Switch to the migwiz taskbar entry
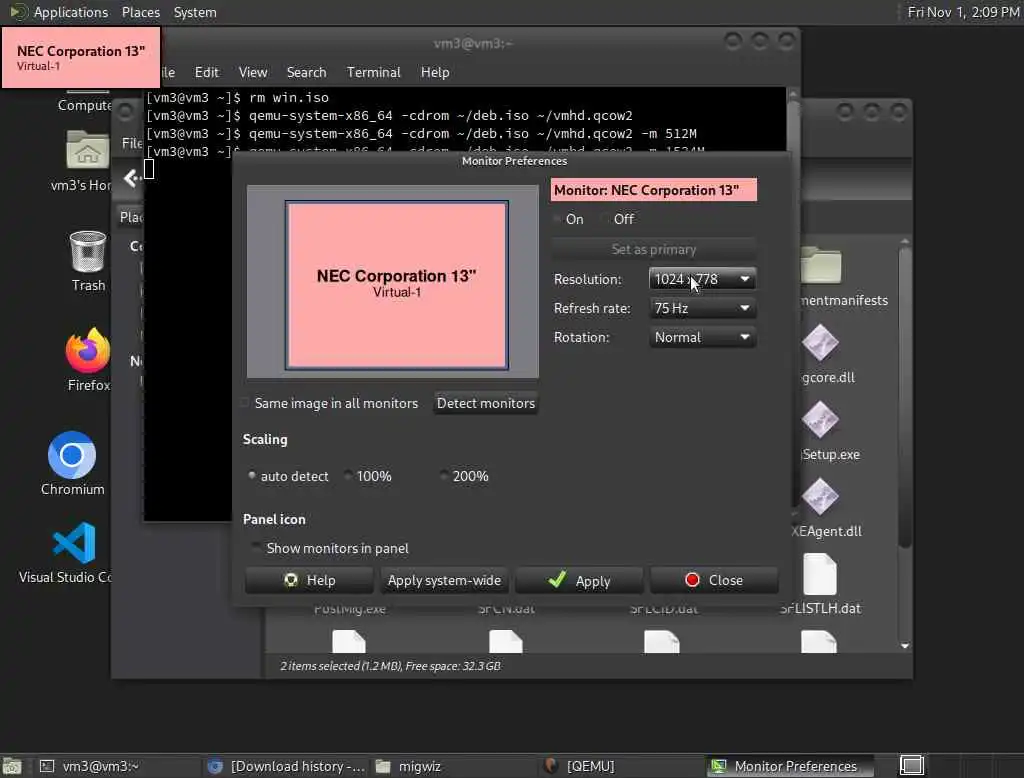Screen dimensions: 1024x778 454,766
